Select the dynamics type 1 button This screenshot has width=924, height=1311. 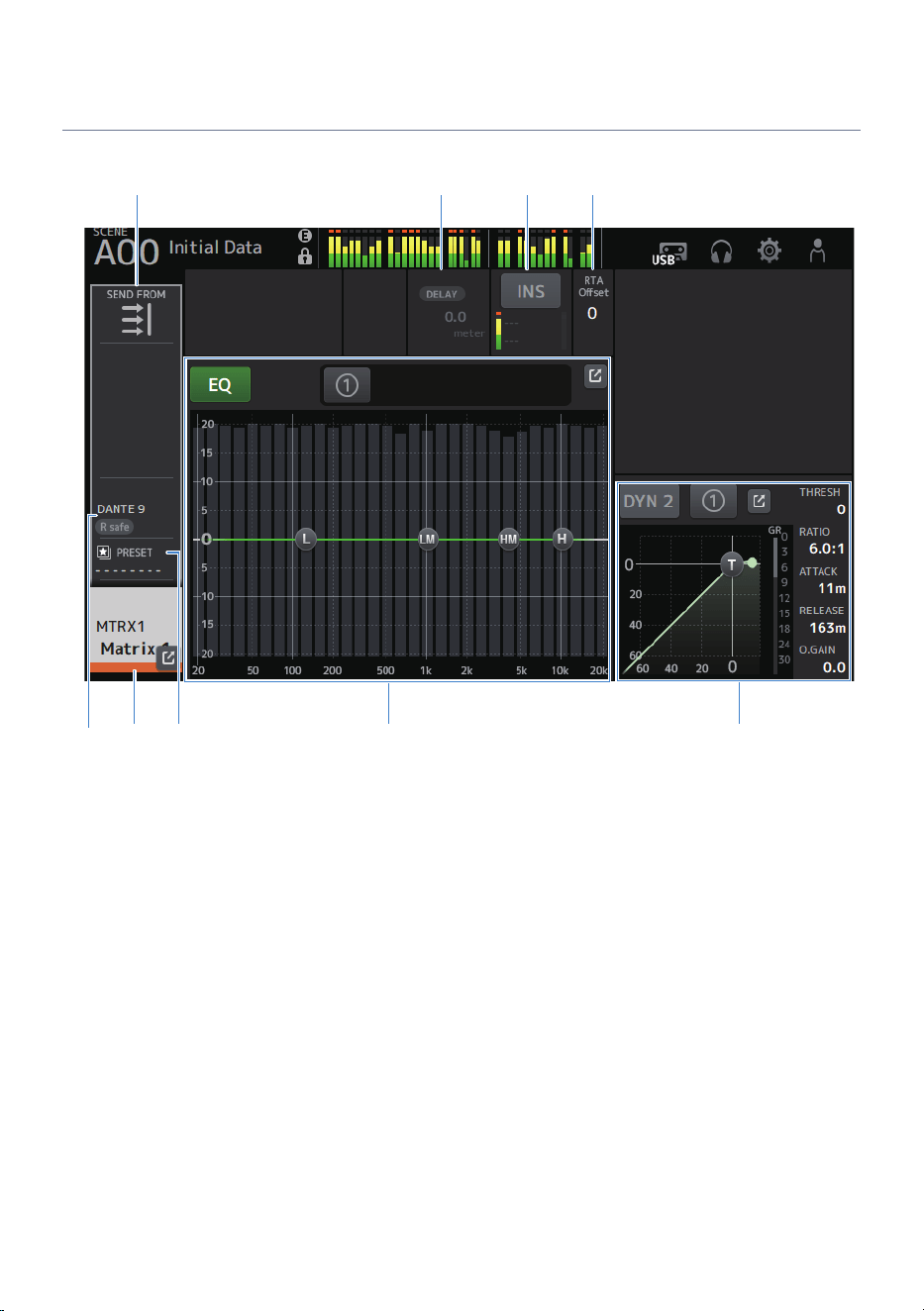pos(713,501)
